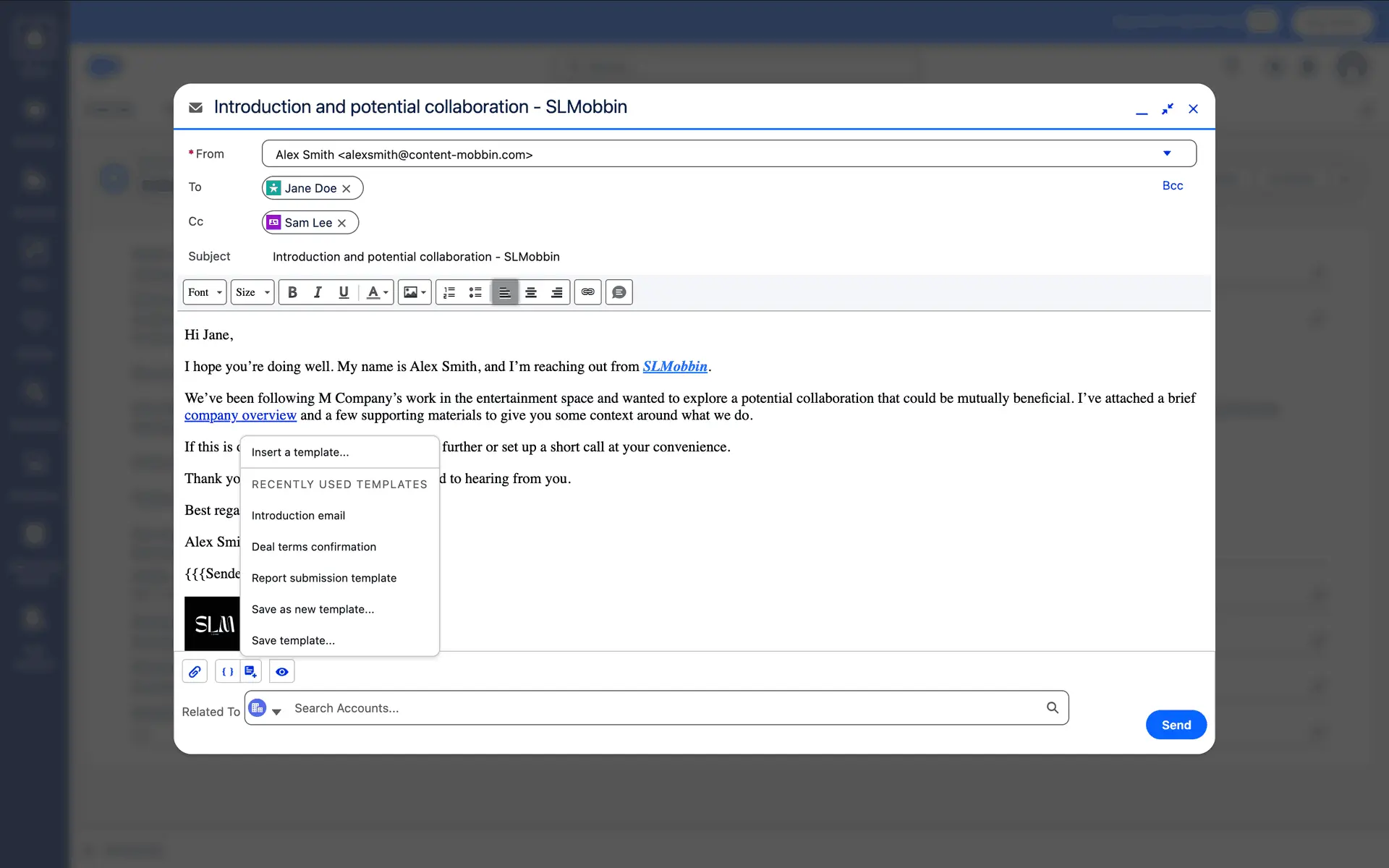The image size is (1389, 868).
Task: Open the Size dropdown
Action: (252, 292)
